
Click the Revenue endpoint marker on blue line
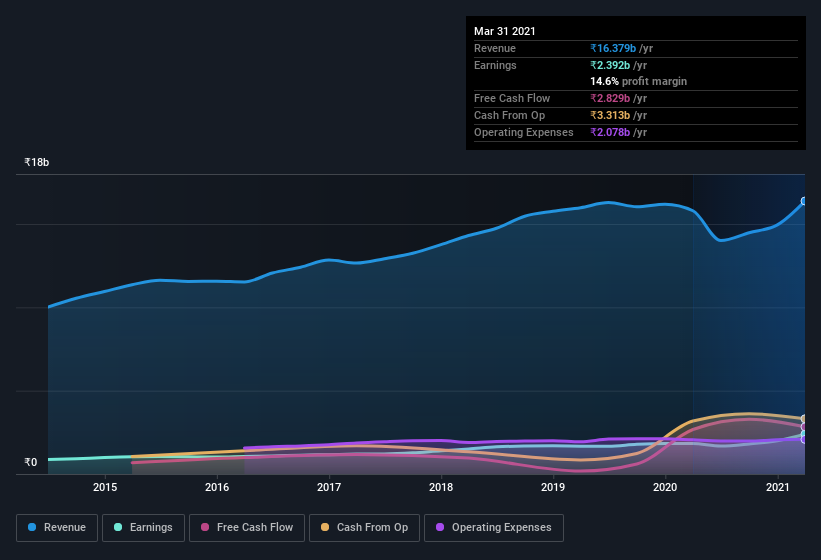coord(804,201)
